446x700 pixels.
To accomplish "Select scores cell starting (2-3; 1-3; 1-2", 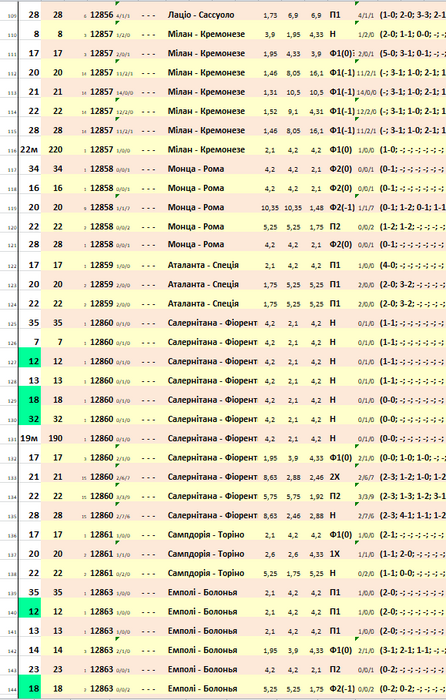I will pyautogui.click(x=412, y=496).
